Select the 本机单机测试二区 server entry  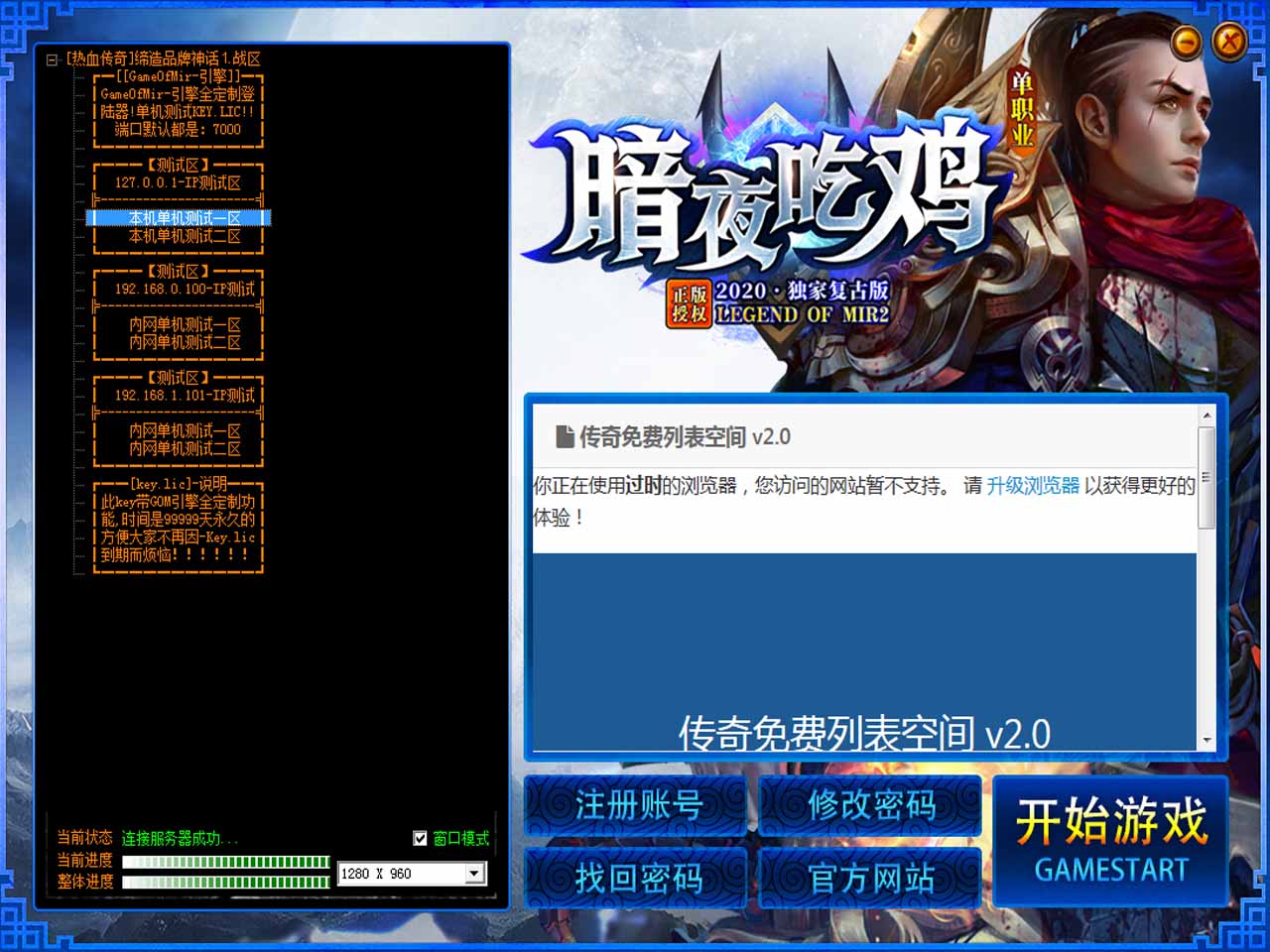[184, 236]
